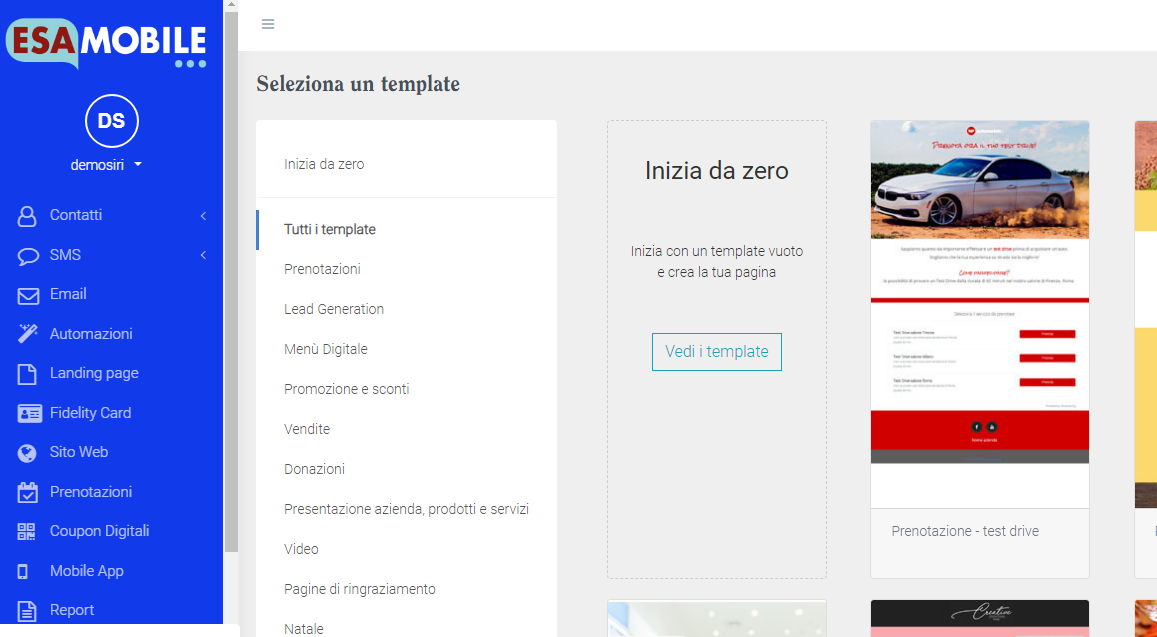Click the Inizia da zero card heading
This screenshot has width=1157, height=637.
[716, 171]
